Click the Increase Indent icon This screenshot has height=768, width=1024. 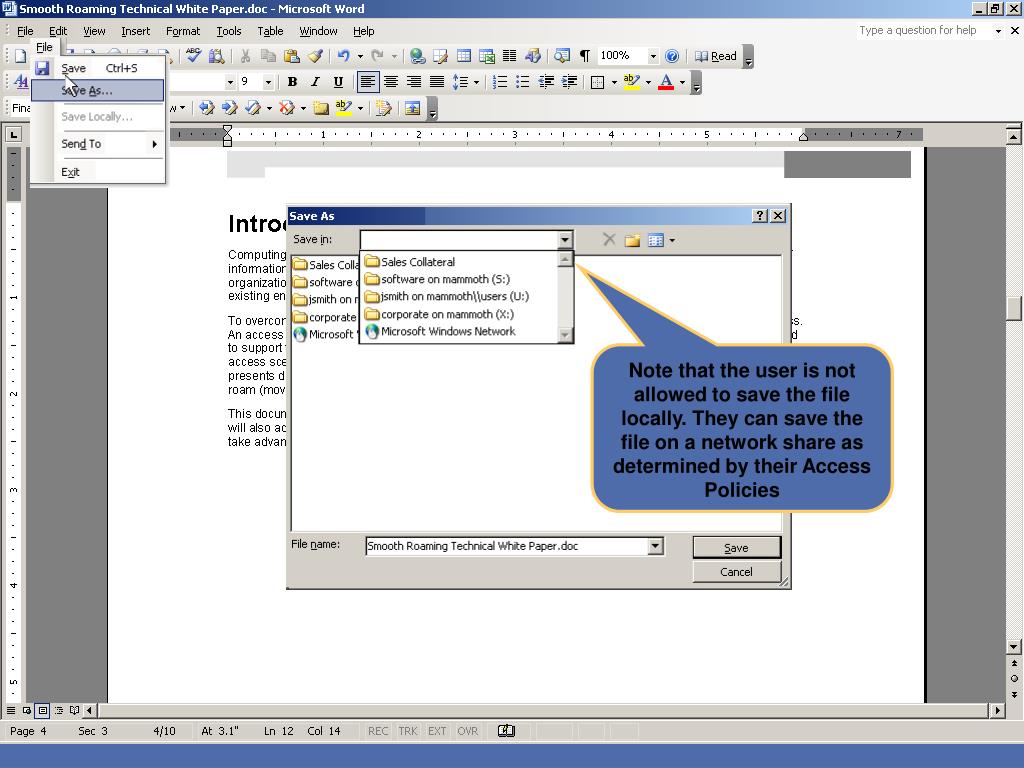[569, 82]
